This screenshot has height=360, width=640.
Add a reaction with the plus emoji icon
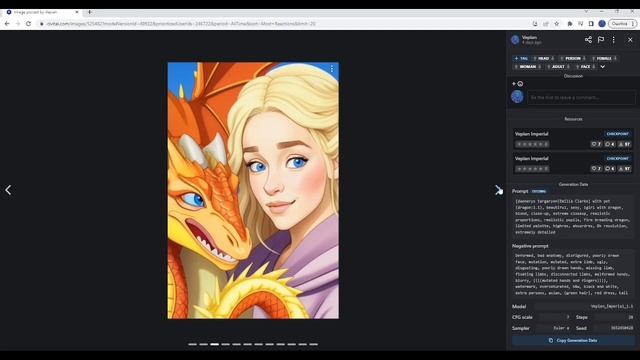[518, 84]
